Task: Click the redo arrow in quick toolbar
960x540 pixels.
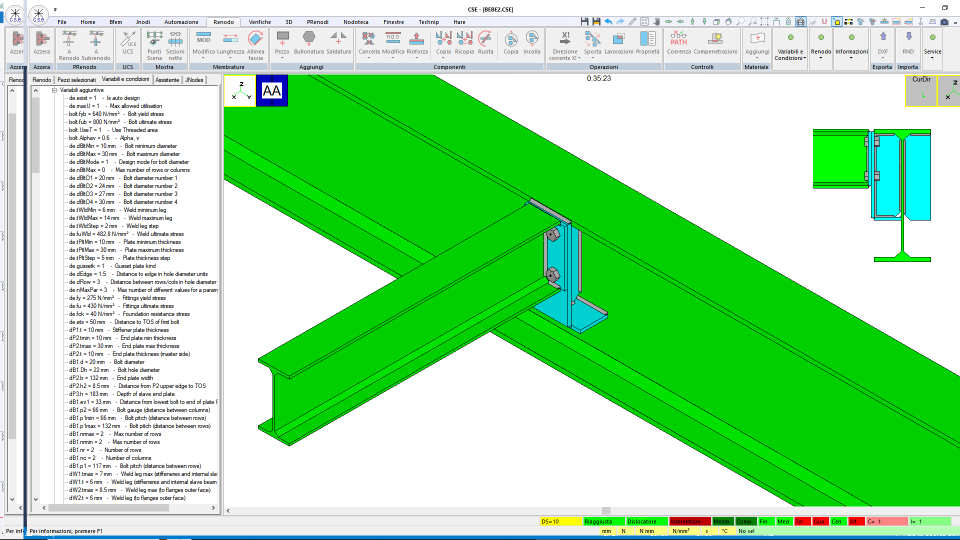Action: (x=620, y=21)
